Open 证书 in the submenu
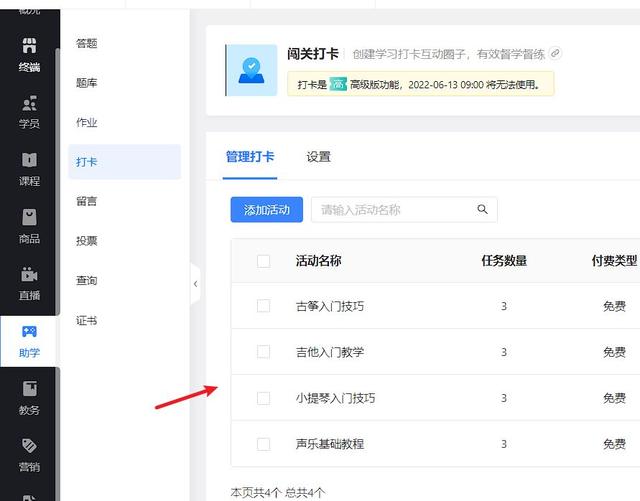The height and width of the screenshot is (501, 640). pyautogui.click(x=87, y=321)
